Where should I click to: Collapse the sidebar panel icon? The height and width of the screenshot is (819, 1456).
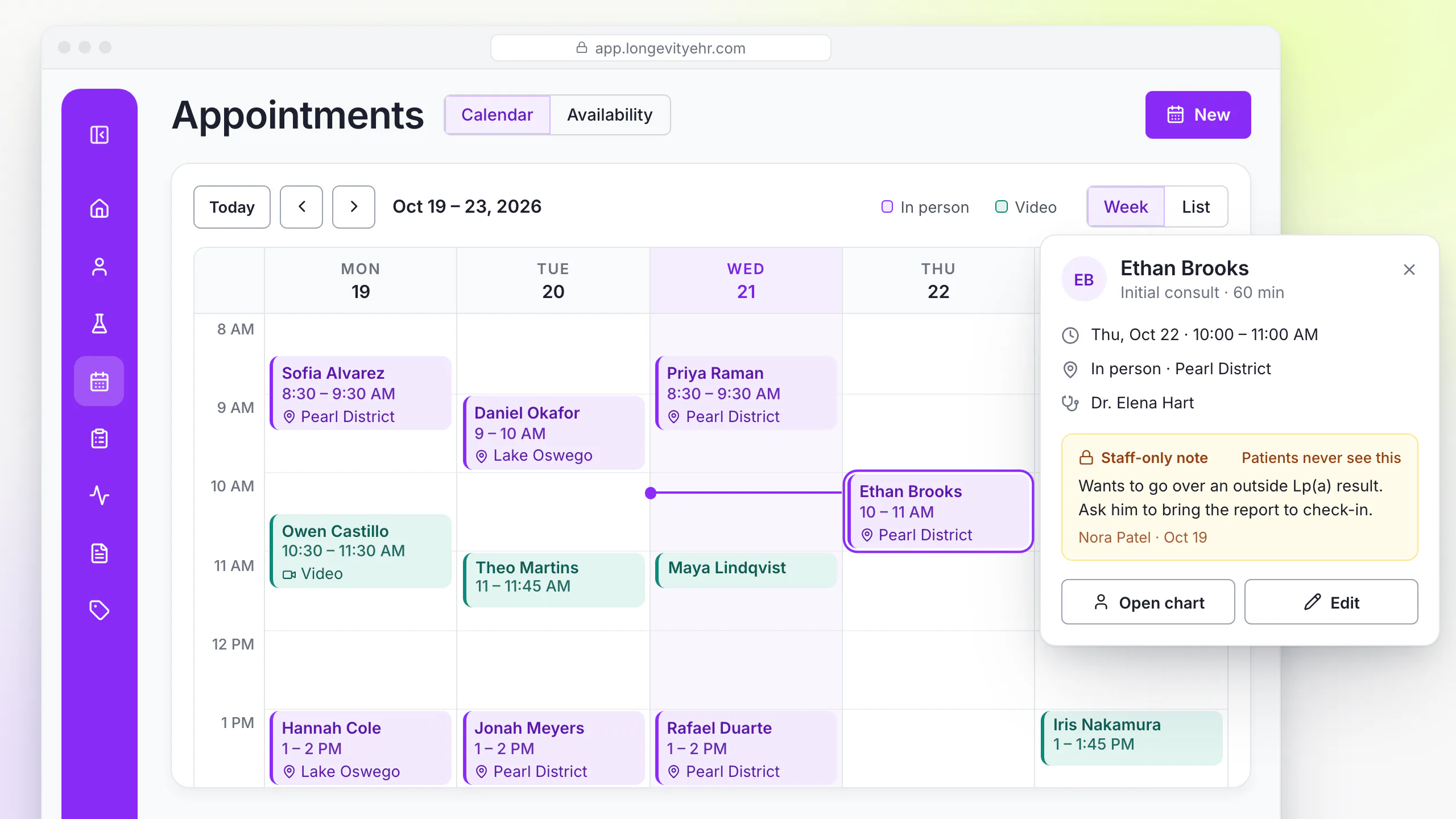pos(100,135)
